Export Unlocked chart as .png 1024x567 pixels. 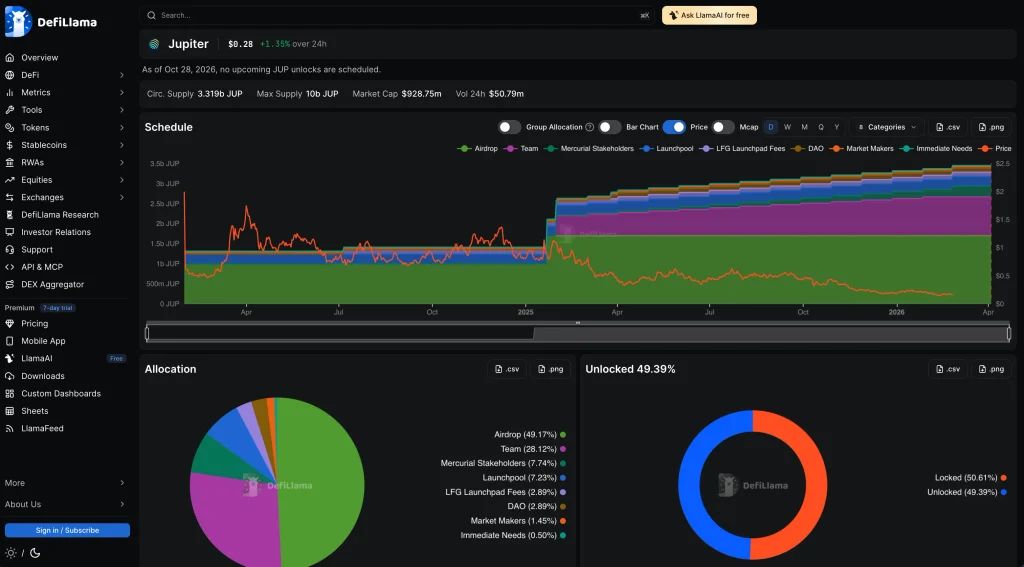click(991, 369)
